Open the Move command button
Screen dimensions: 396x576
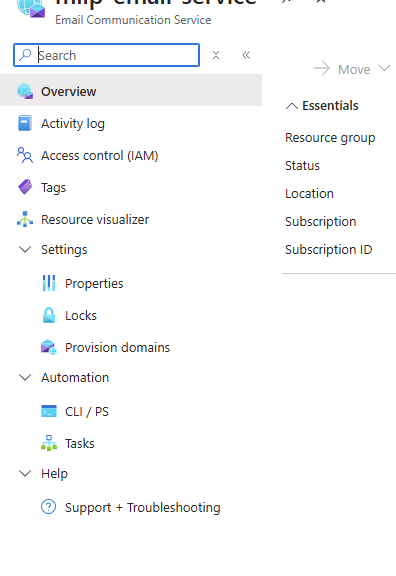pos(342,69)
